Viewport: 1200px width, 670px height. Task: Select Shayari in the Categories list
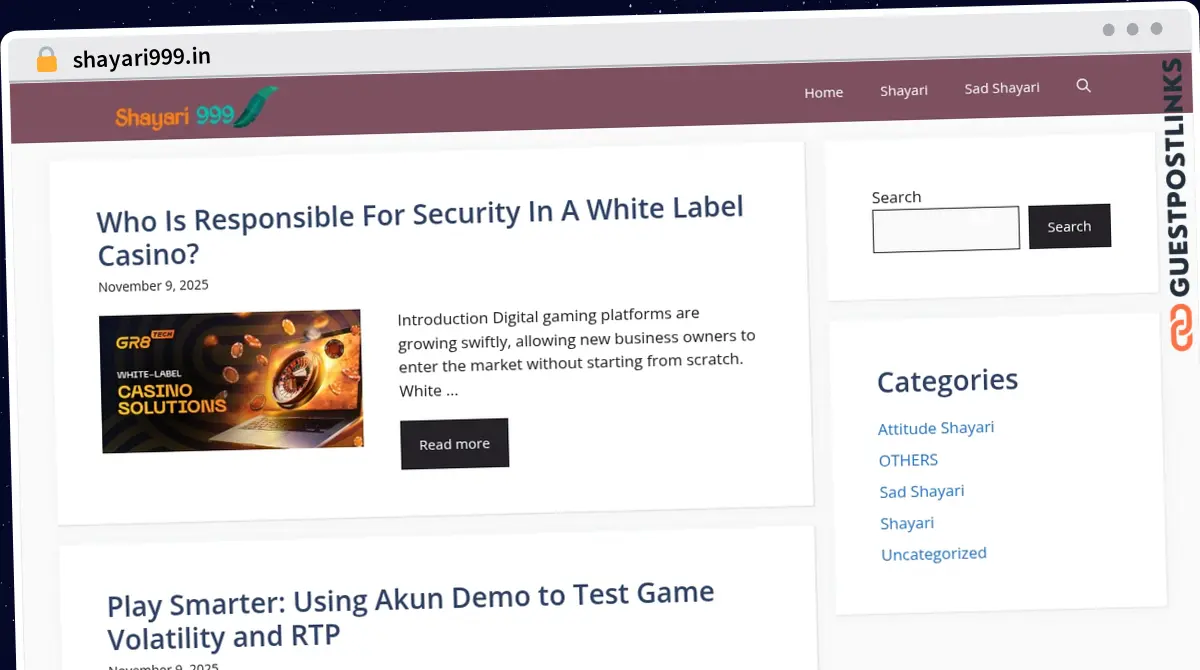pos(906,523)
